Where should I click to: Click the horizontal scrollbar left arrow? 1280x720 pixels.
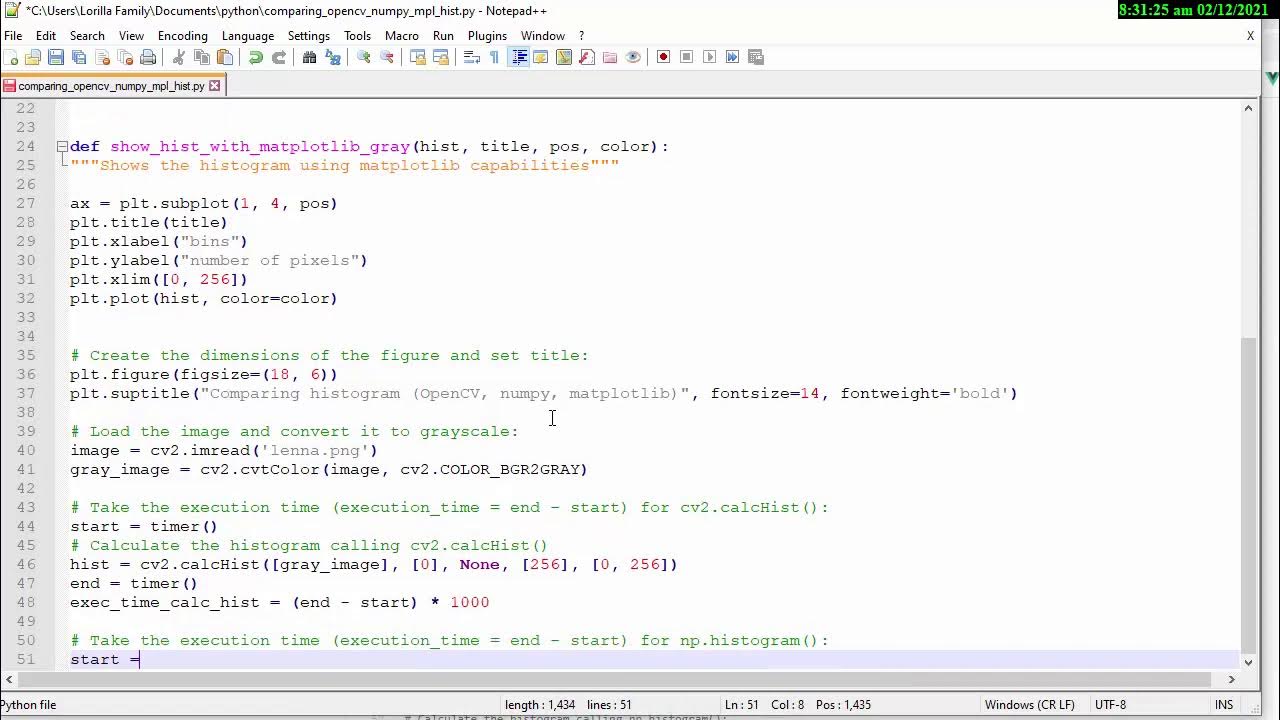pyautogui.click(x=7, y=679)
